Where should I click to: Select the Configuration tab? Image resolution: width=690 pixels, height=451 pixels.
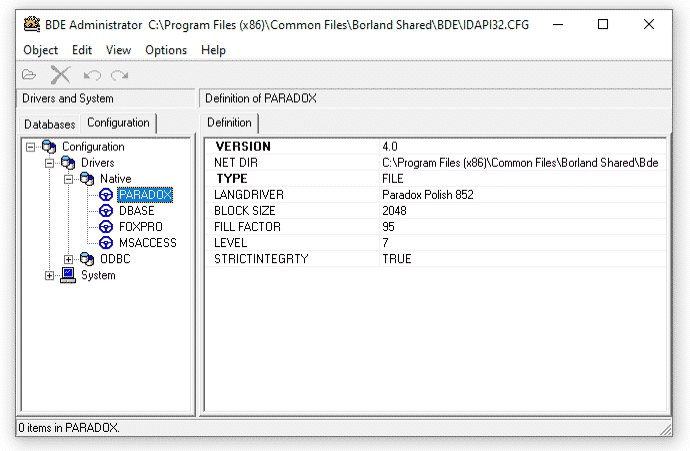coord(118,123)
